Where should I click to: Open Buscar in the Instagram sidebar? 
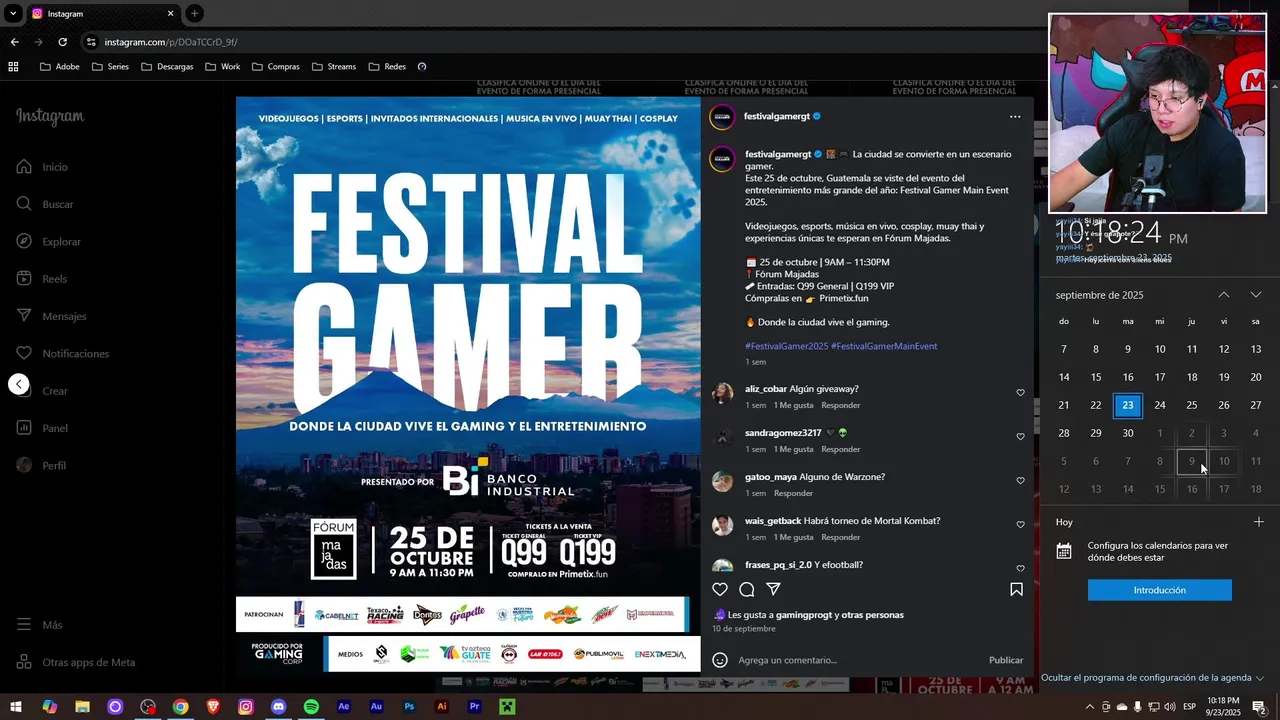(45, 204)
